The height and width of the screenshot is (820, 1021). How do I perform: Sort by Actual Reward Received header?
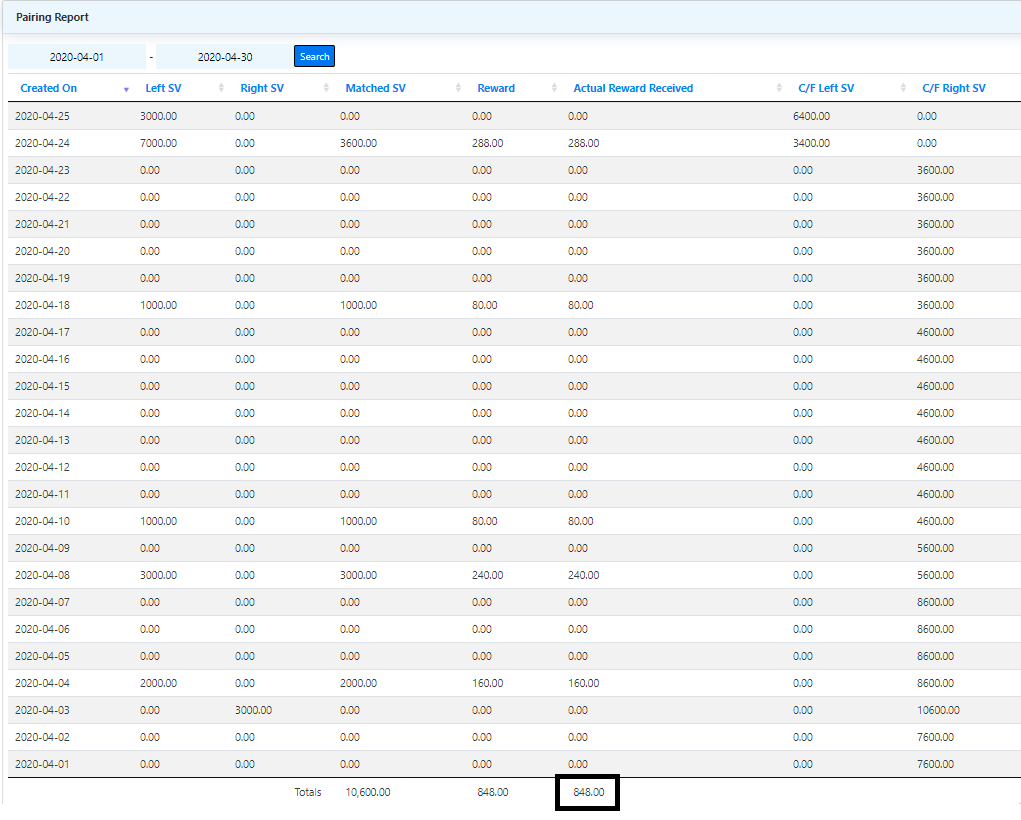tap(633, 88)
